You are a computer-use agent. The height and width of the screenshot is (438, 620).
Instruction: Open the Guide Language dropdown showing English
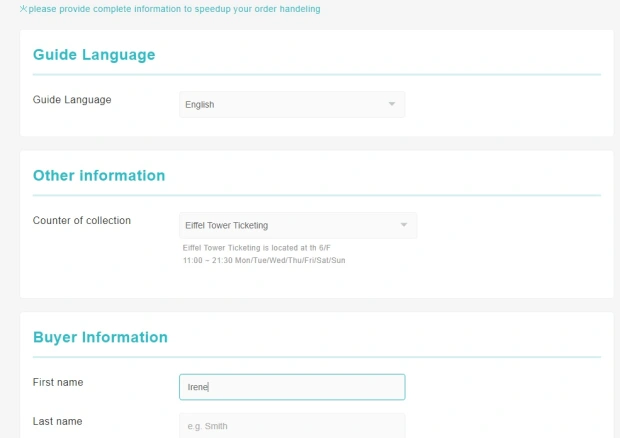[x=292, y=104]
